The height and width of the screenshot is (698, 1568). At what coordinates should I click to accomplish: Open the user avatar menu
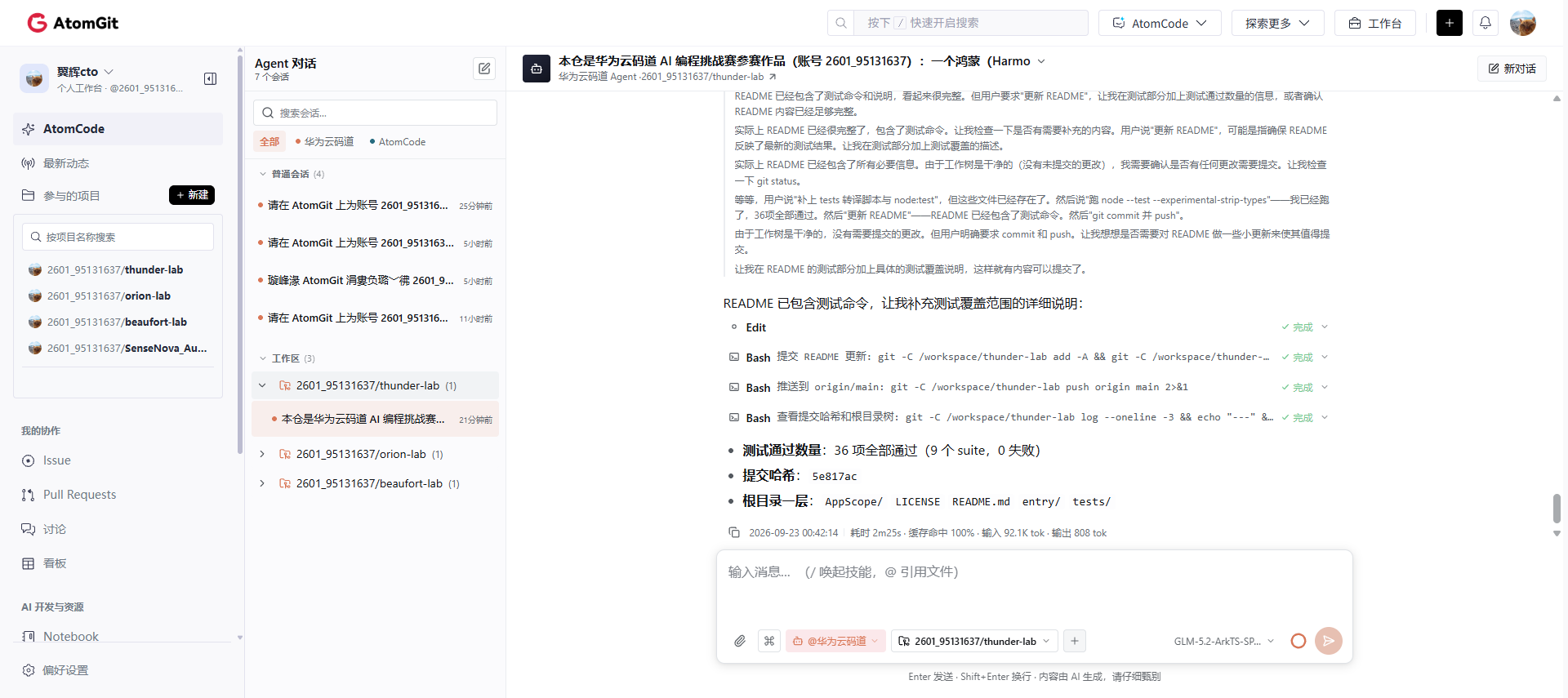coord(1522,23)
